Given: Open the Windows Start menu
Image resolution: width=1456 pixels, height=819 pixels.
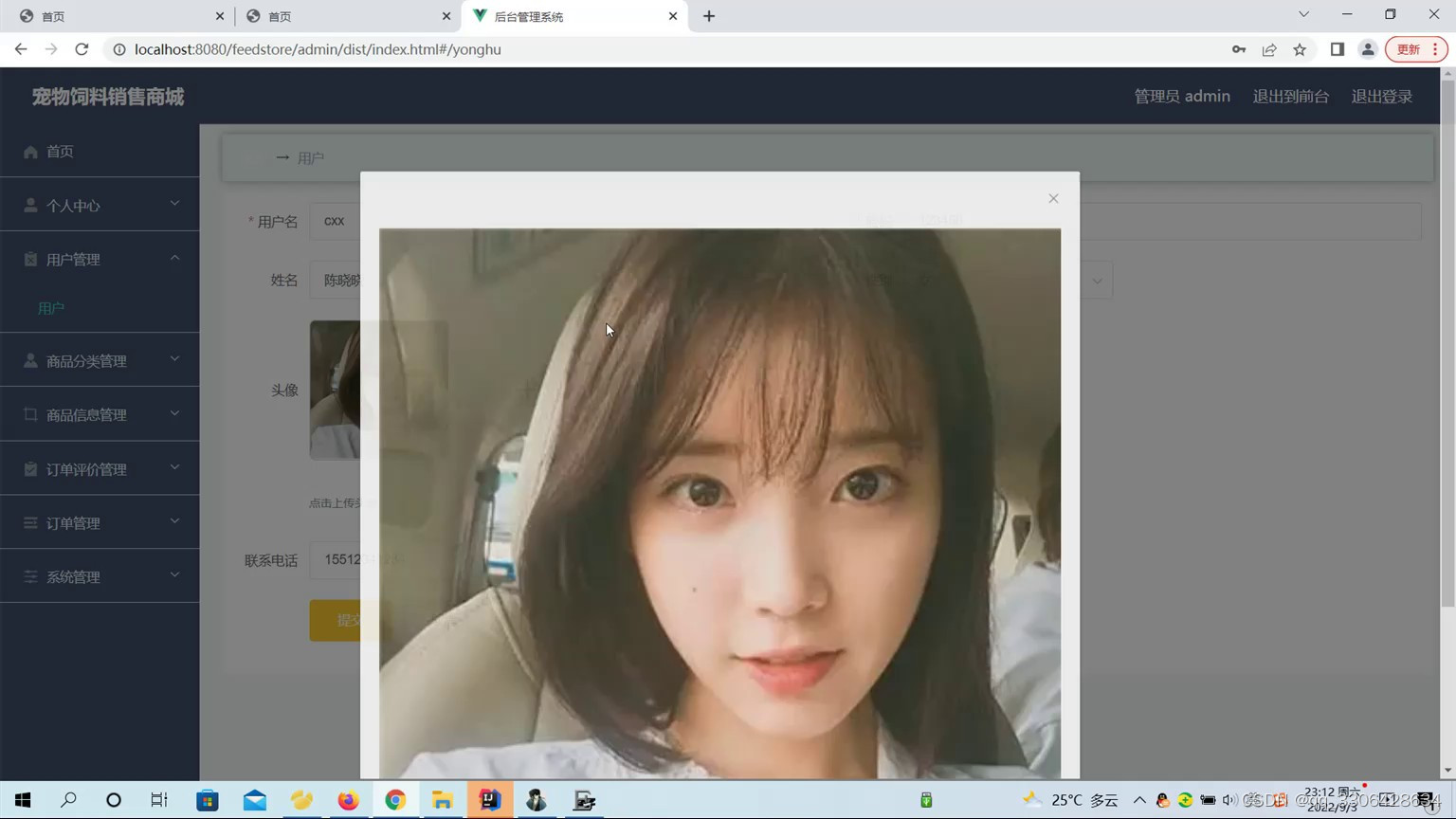Looking at the screenshot, I should 23,800.
